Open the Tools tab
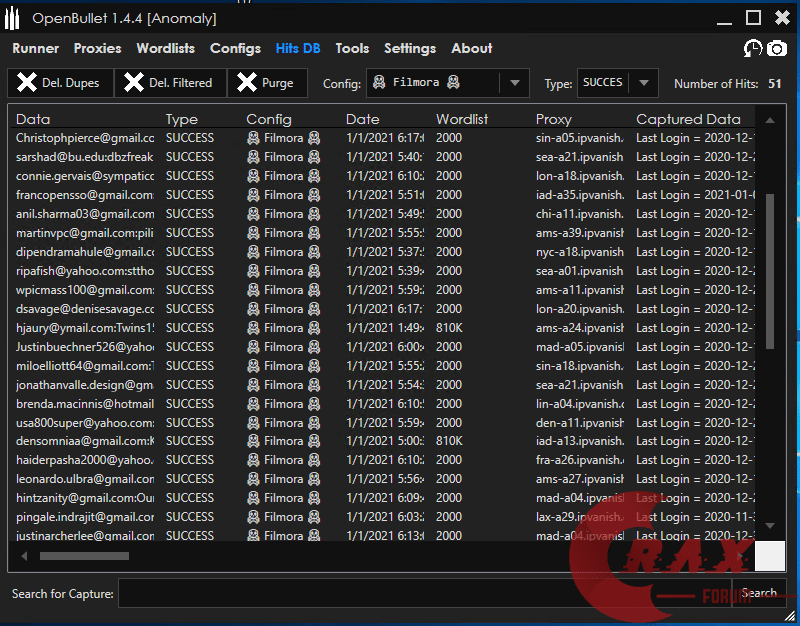 tap(352, 48)
